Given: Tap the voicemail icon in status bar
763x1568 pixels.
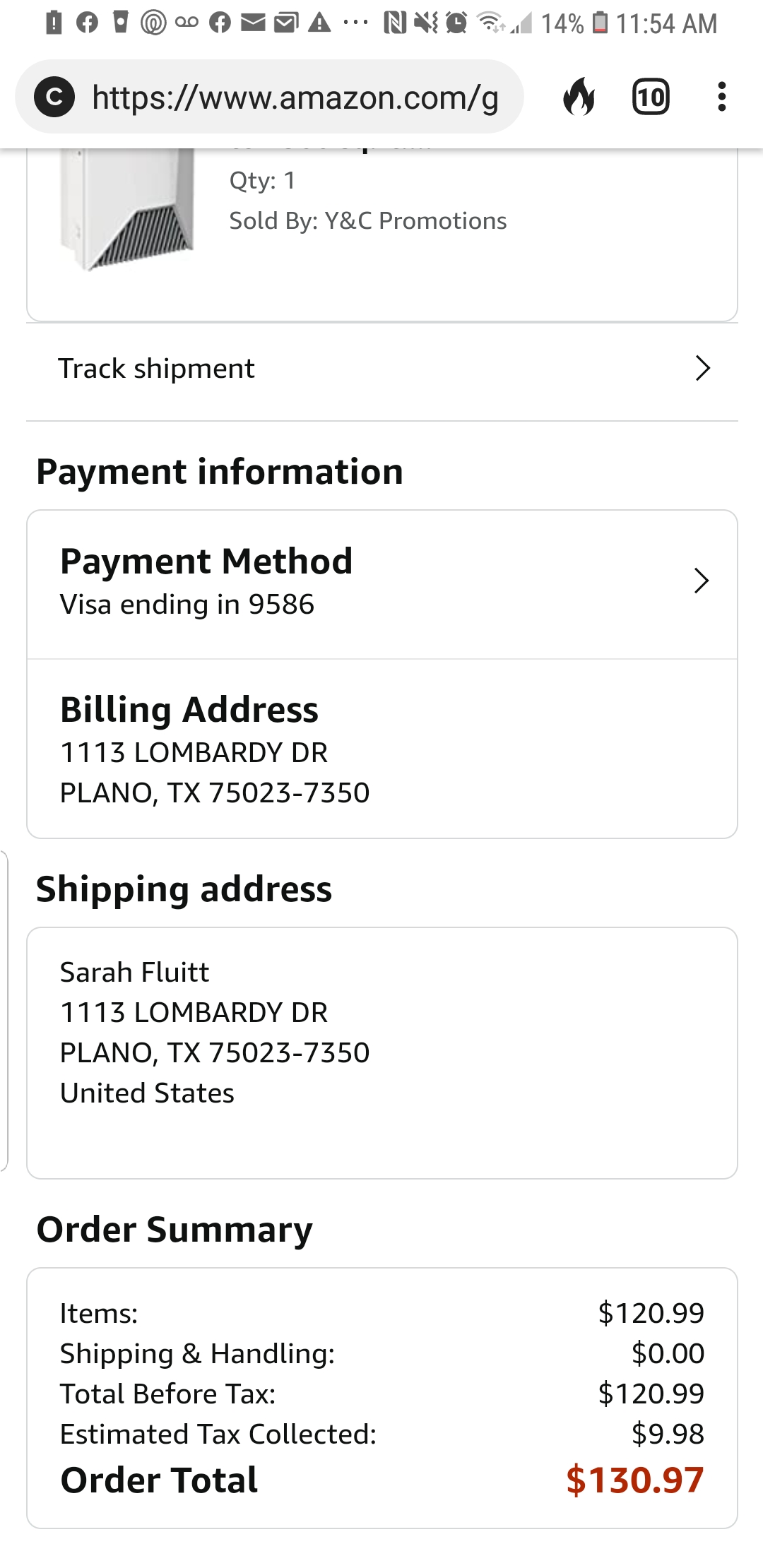Looking at the screenshot, I should [187, 23].
